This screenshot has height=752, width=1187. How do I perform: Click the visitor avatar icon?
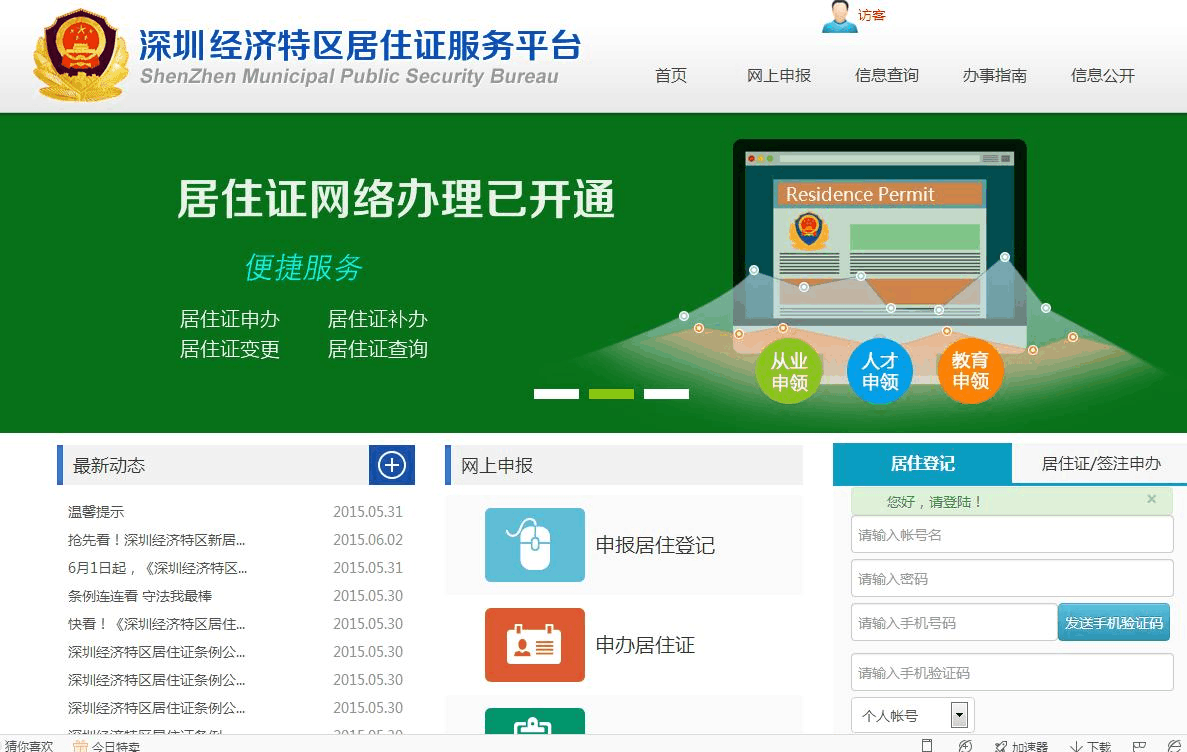[839, 16]
